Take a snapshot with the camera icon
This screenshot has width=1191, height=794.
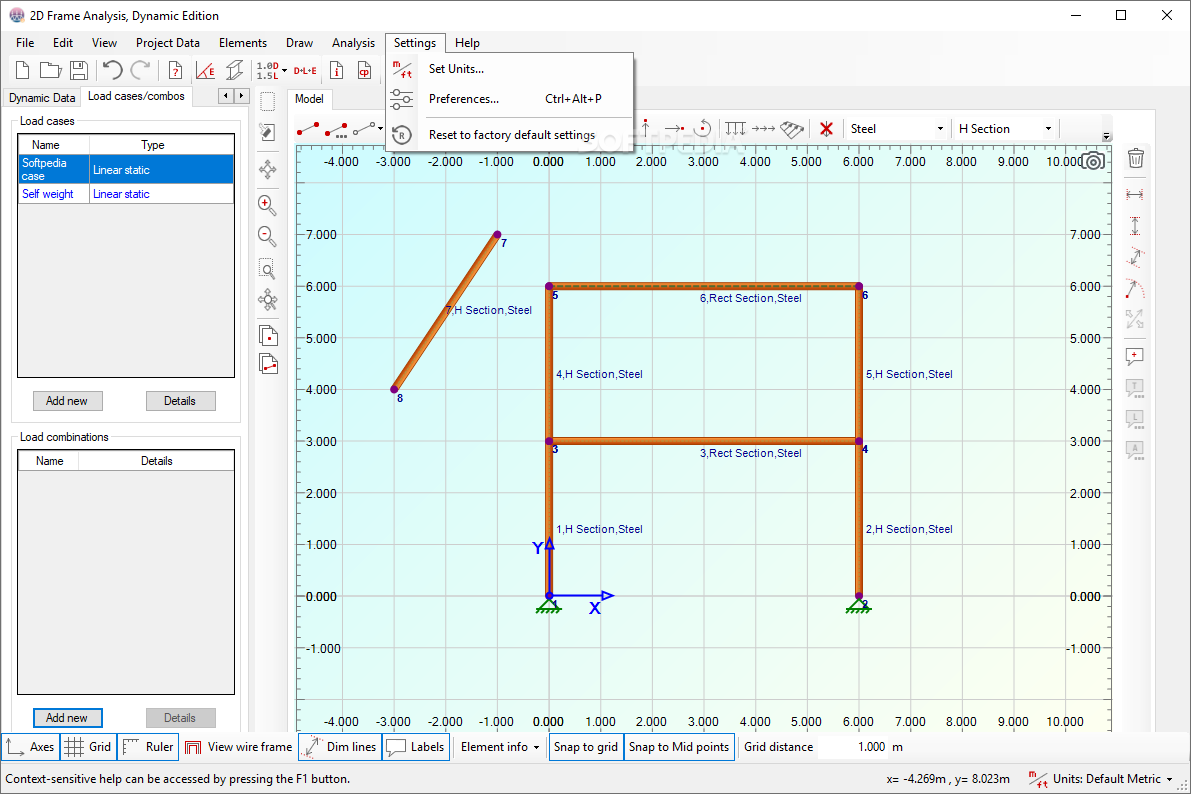tap(1093, 161)
